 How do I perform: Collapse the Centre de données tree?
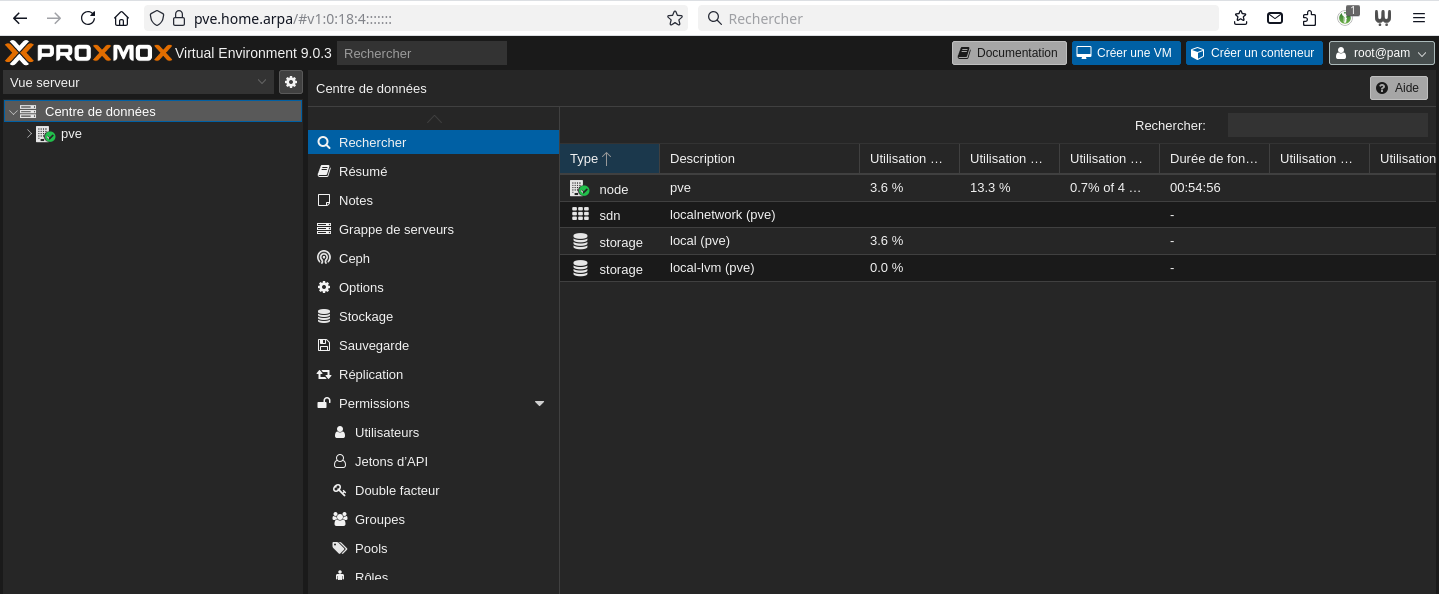(x=12, y=112)
